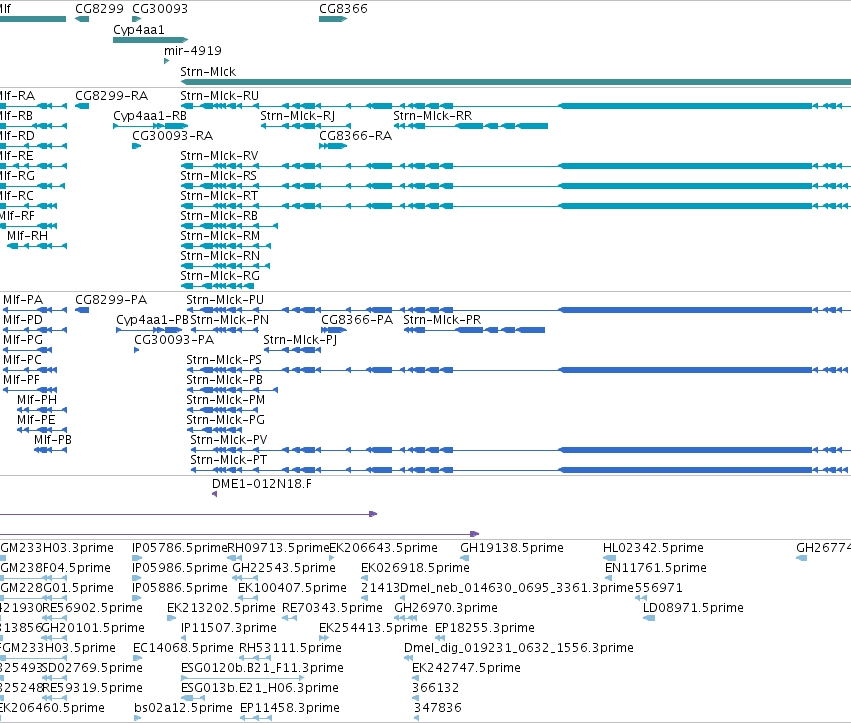851x723 pixels.
Task: Click protein Strn-Mlck-PV label
Action: (228, 440)
